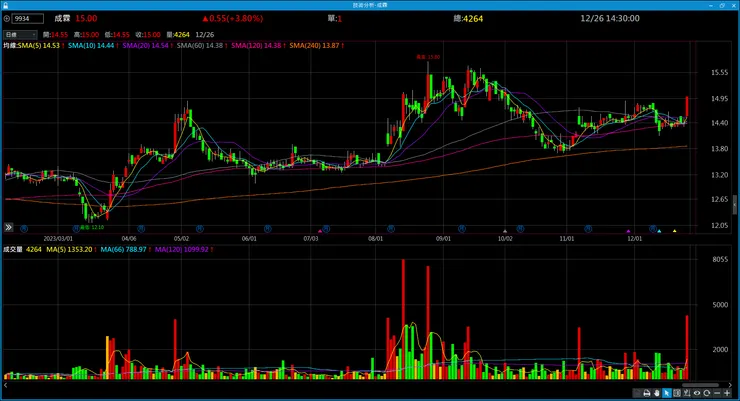Click the cyan triangle marker after 12/01
The image size is (740, 401).
point(659,231)
